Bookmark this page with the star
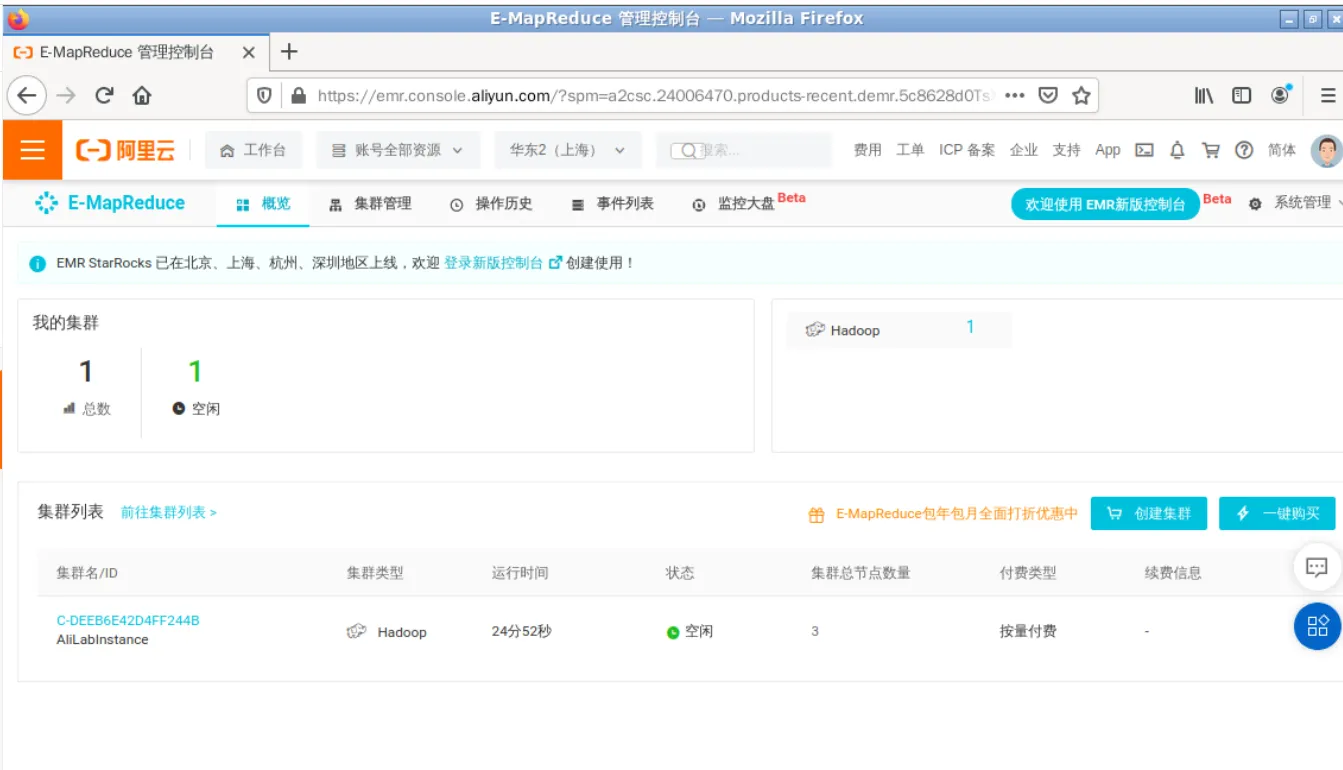The width and height of the screenshot is (1343, 770). coord(1081,95)
